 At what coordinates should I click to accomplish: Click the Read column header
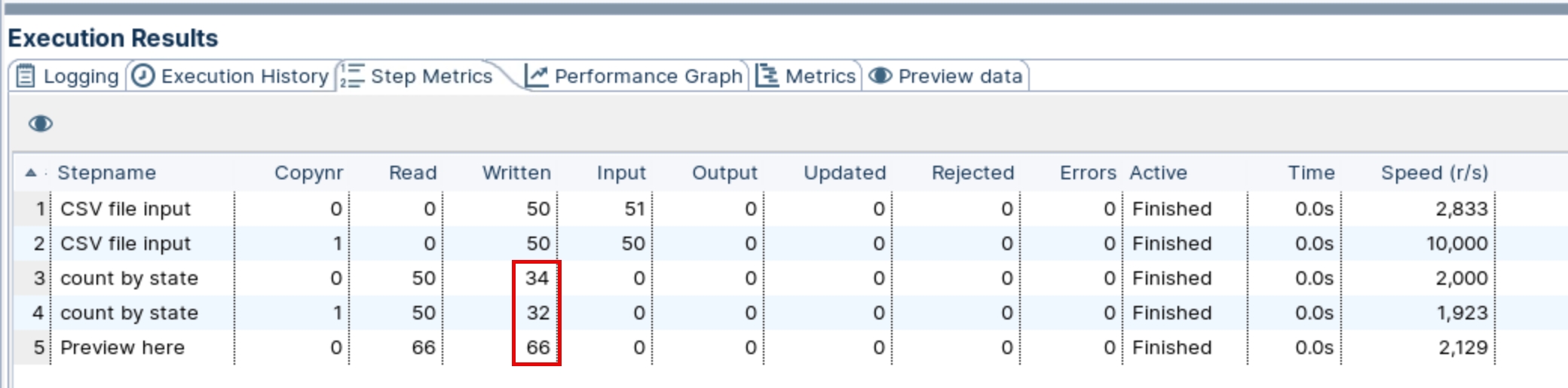click(x=412, y=173)
